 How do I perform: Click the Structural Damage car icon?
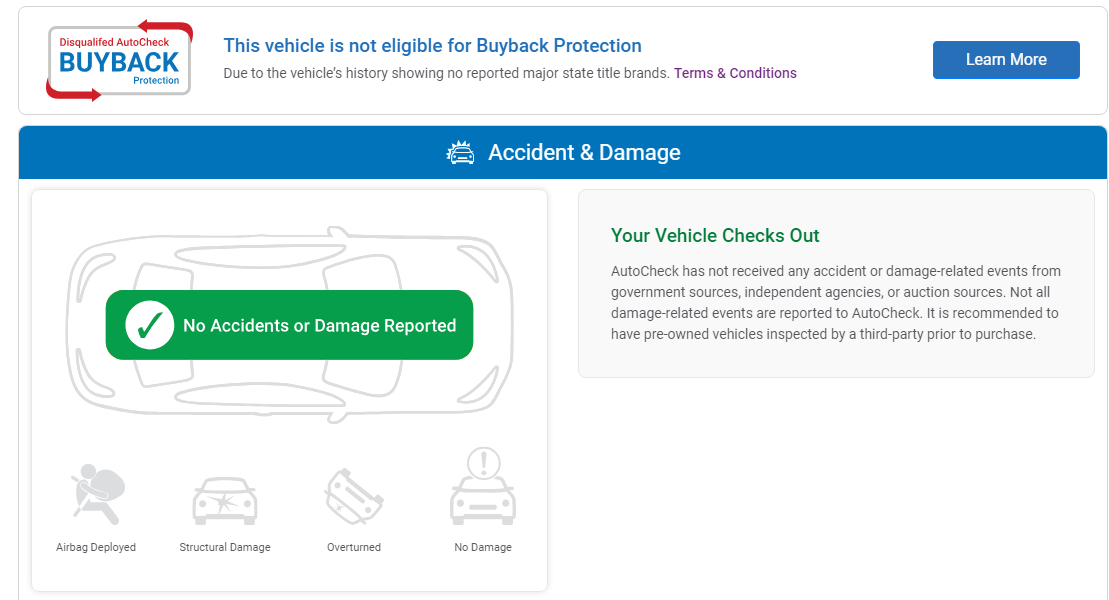pos(225,499)
